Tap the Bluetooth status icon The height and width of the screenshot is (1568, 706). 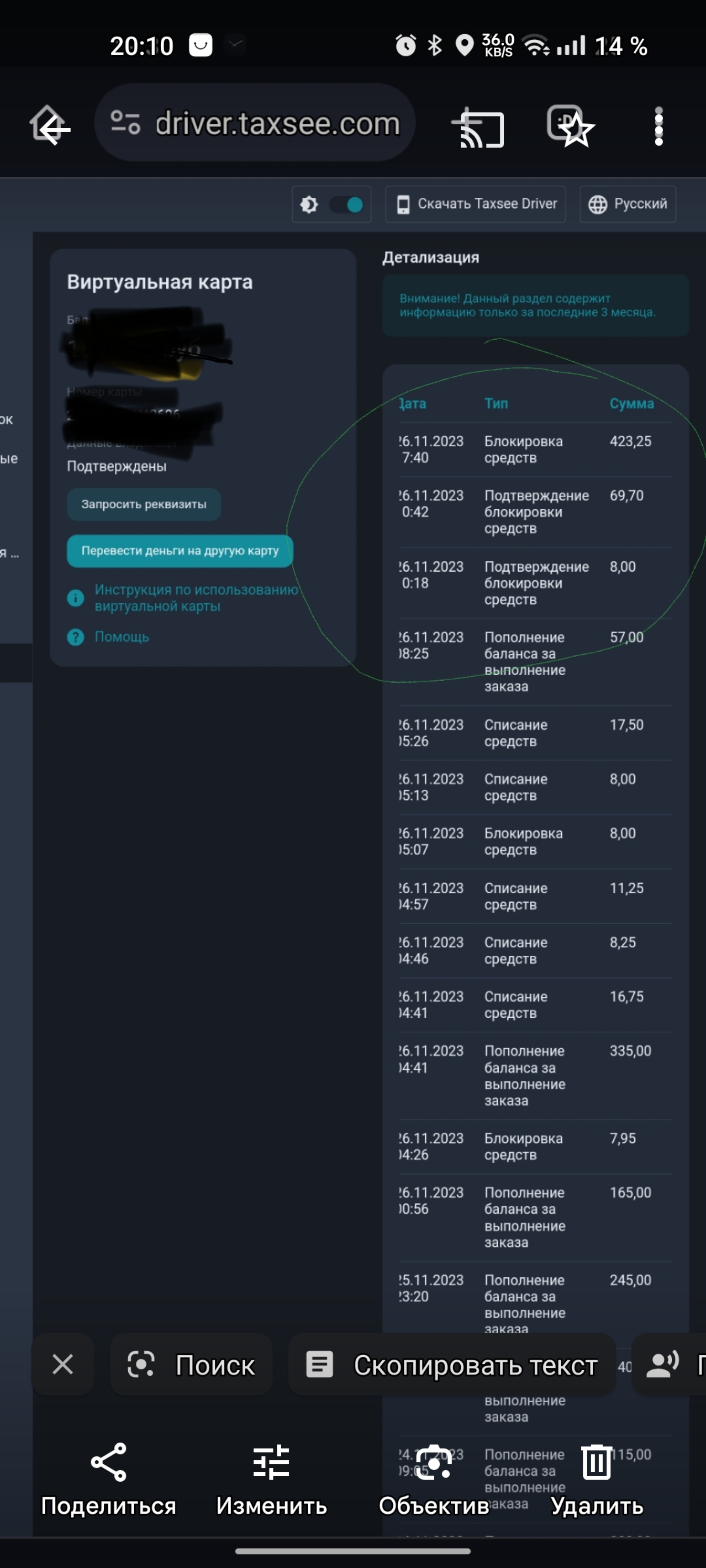pyautogui.click(x=434, y=45)
